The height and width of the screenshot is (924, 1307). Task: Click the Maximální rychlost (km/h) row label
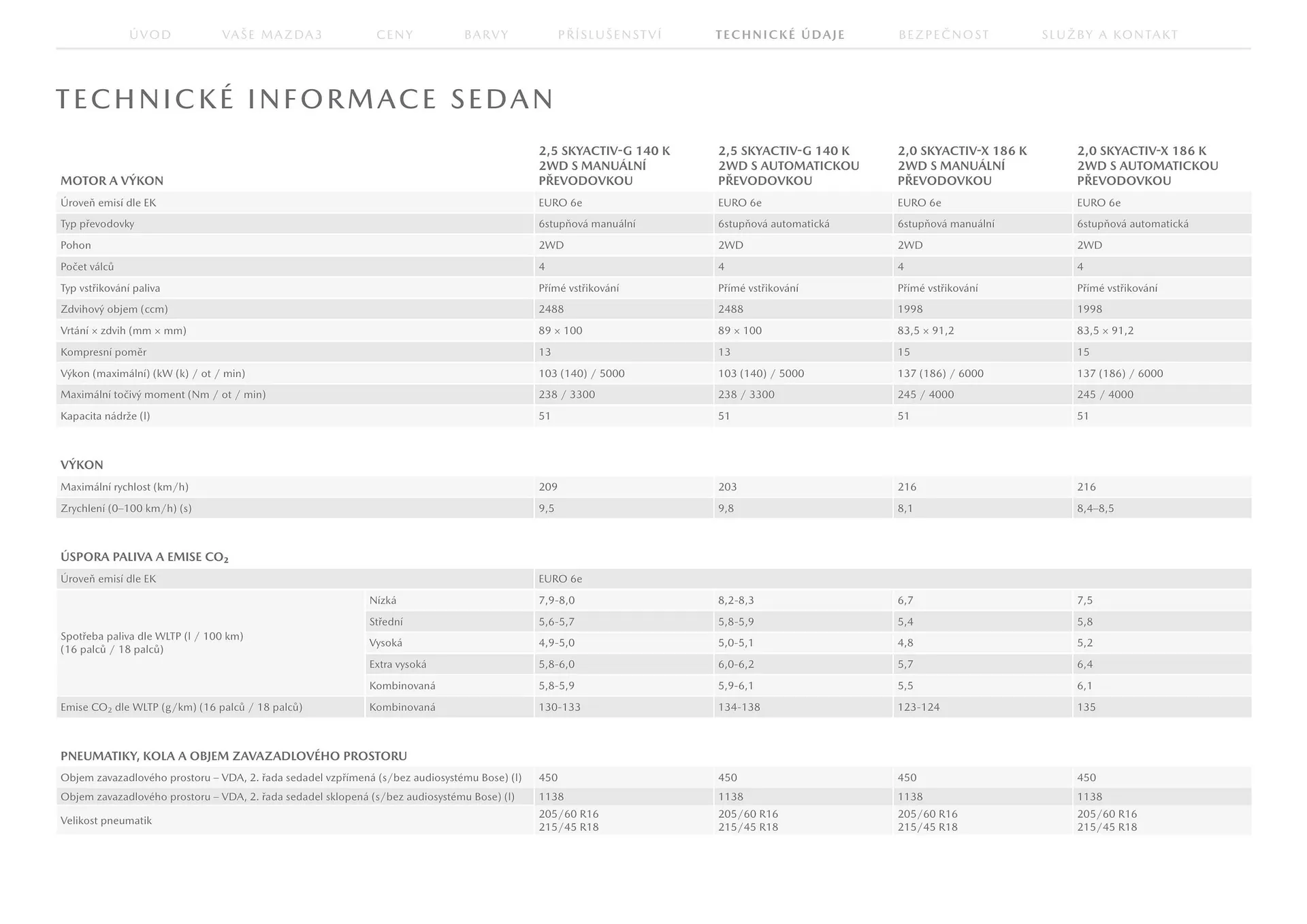click(125, 487)
